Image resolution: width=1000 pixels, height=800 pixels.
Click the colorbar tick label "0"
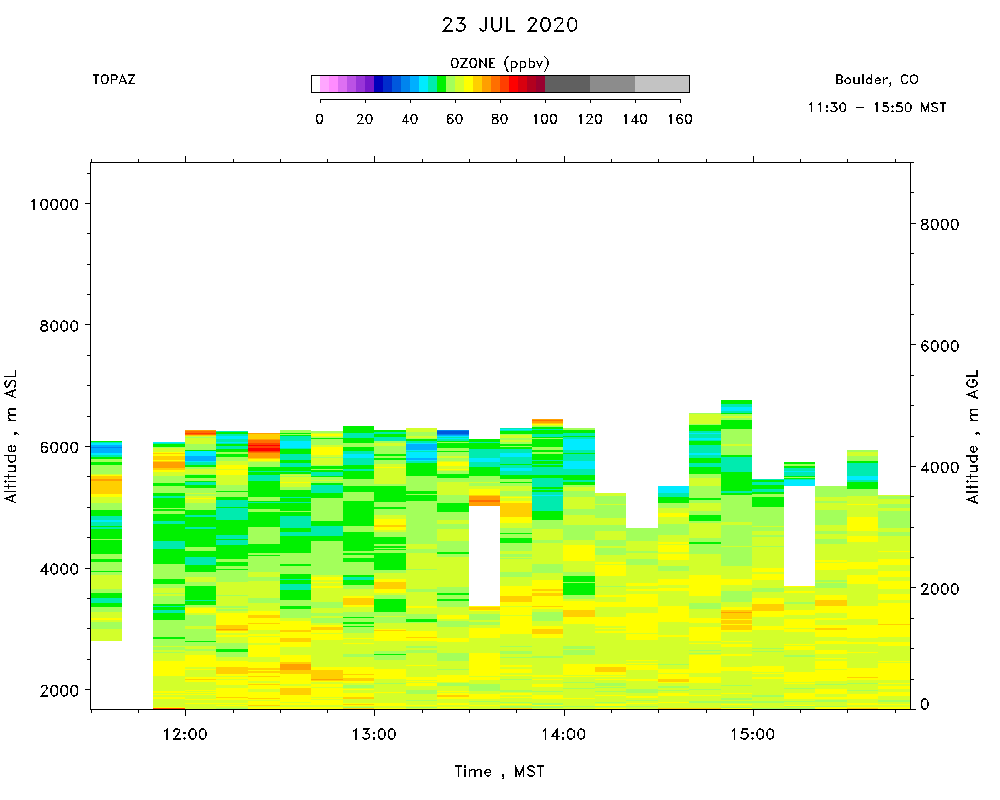320,119
